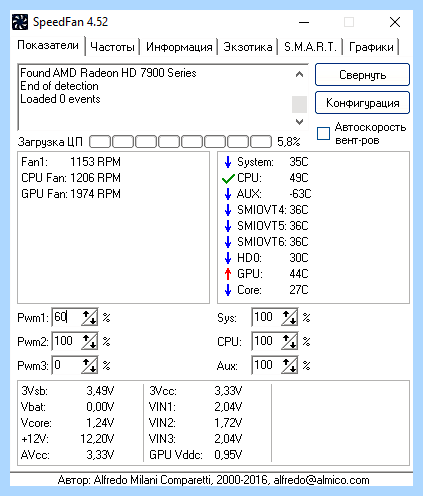The image size is (423, 496).
Task: Open the Информация tab
Action: [179, 47]
